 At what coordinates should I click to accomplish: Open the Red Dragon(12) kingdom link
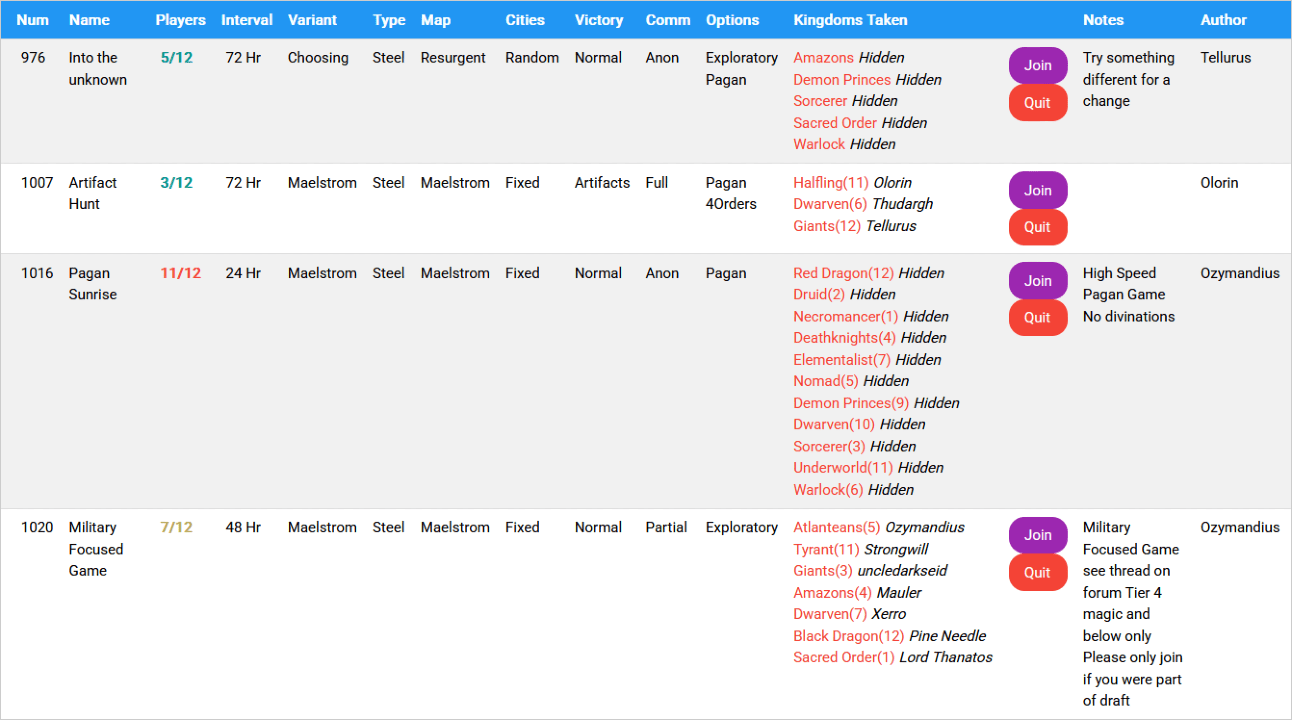(x=843, y=273)
